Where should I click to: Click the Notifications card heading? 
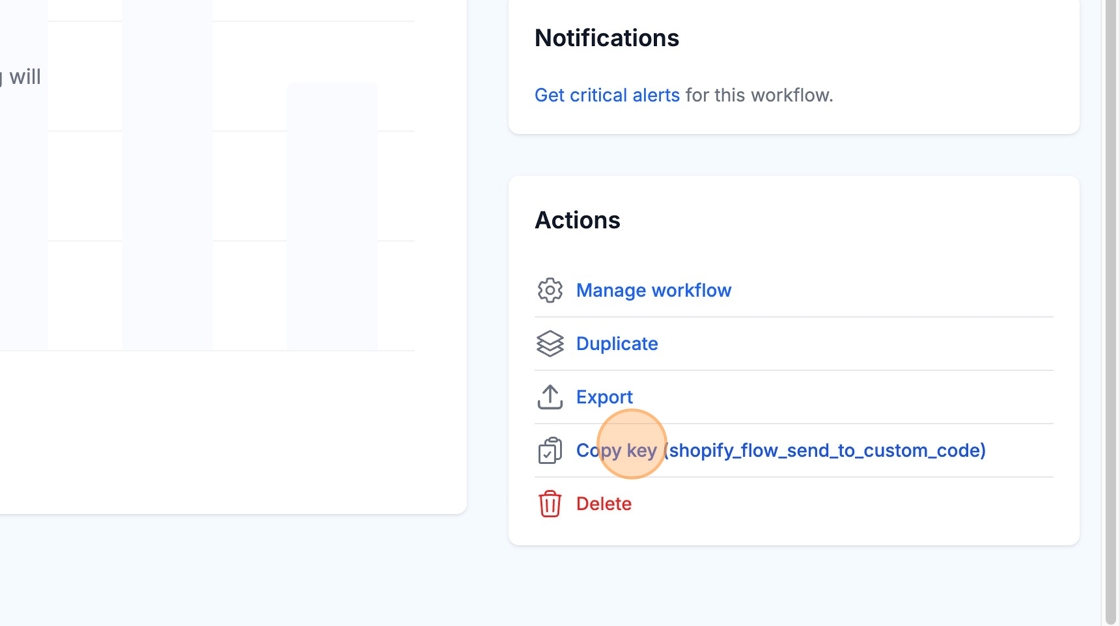(x=606, y=38)
